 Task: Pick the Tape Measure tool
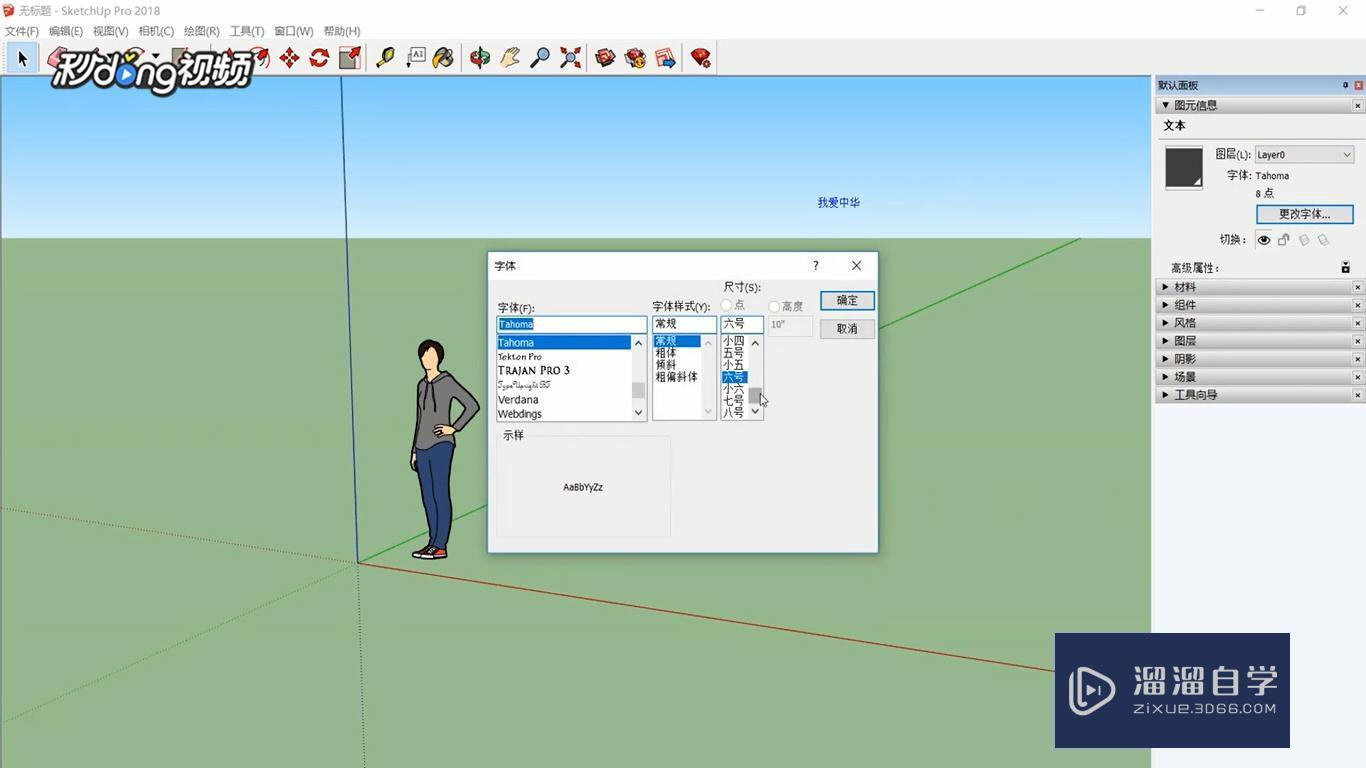click(385, 58)
